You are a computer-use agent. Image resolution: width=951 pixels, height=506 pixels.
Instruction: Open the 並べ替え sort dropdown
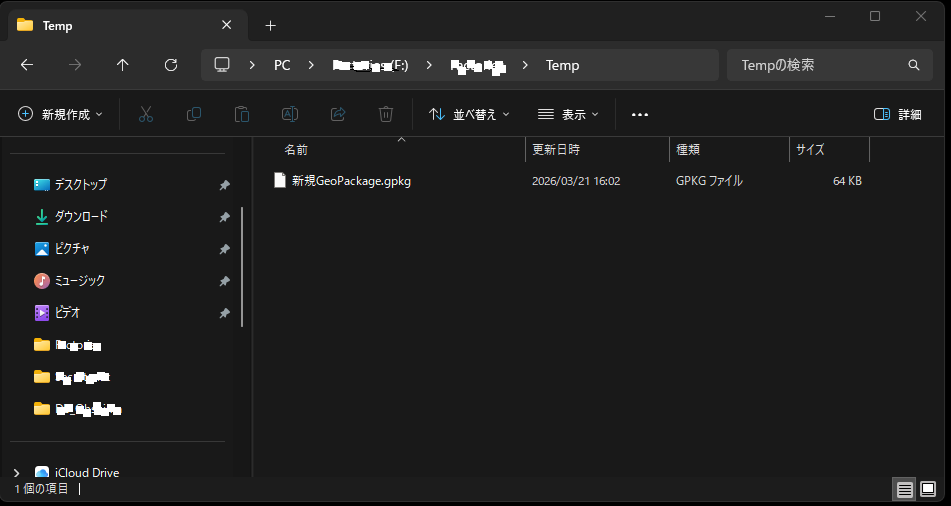pos(469,114)
